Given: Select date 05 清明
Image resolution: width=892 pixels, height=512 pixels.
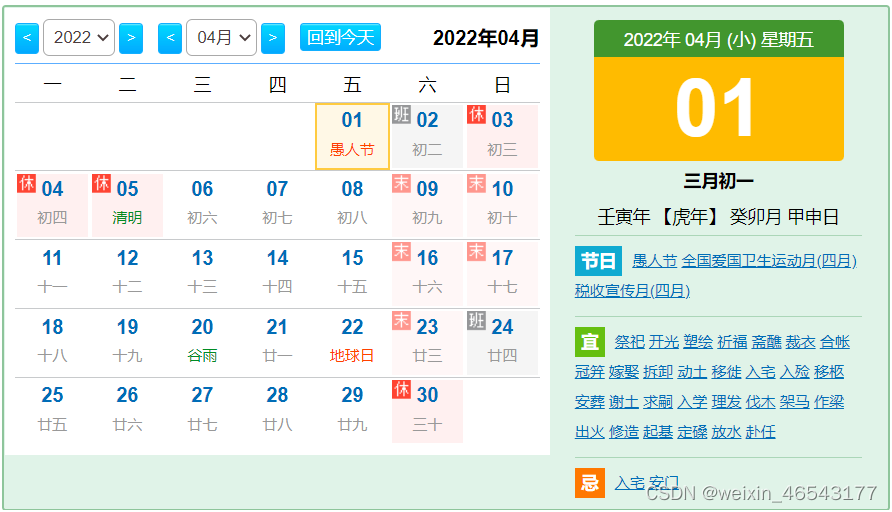Looking at the screenshot, I should (x=127, y=205).
